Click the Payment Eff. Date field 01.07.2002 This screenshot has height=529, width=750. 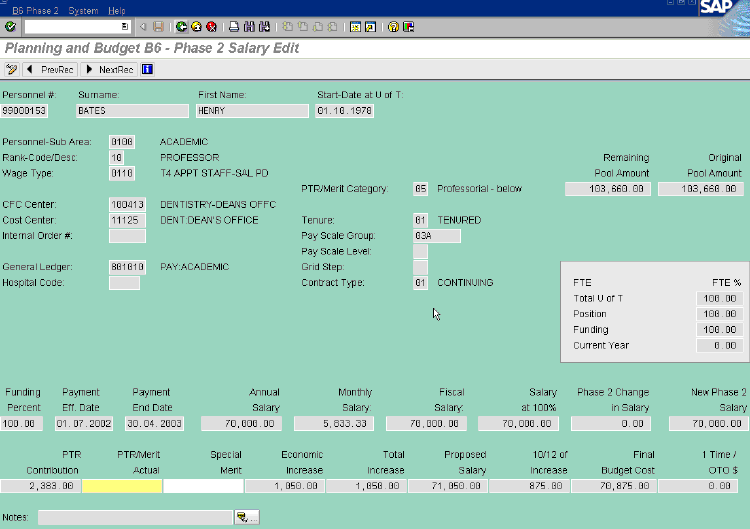[84, 424]
